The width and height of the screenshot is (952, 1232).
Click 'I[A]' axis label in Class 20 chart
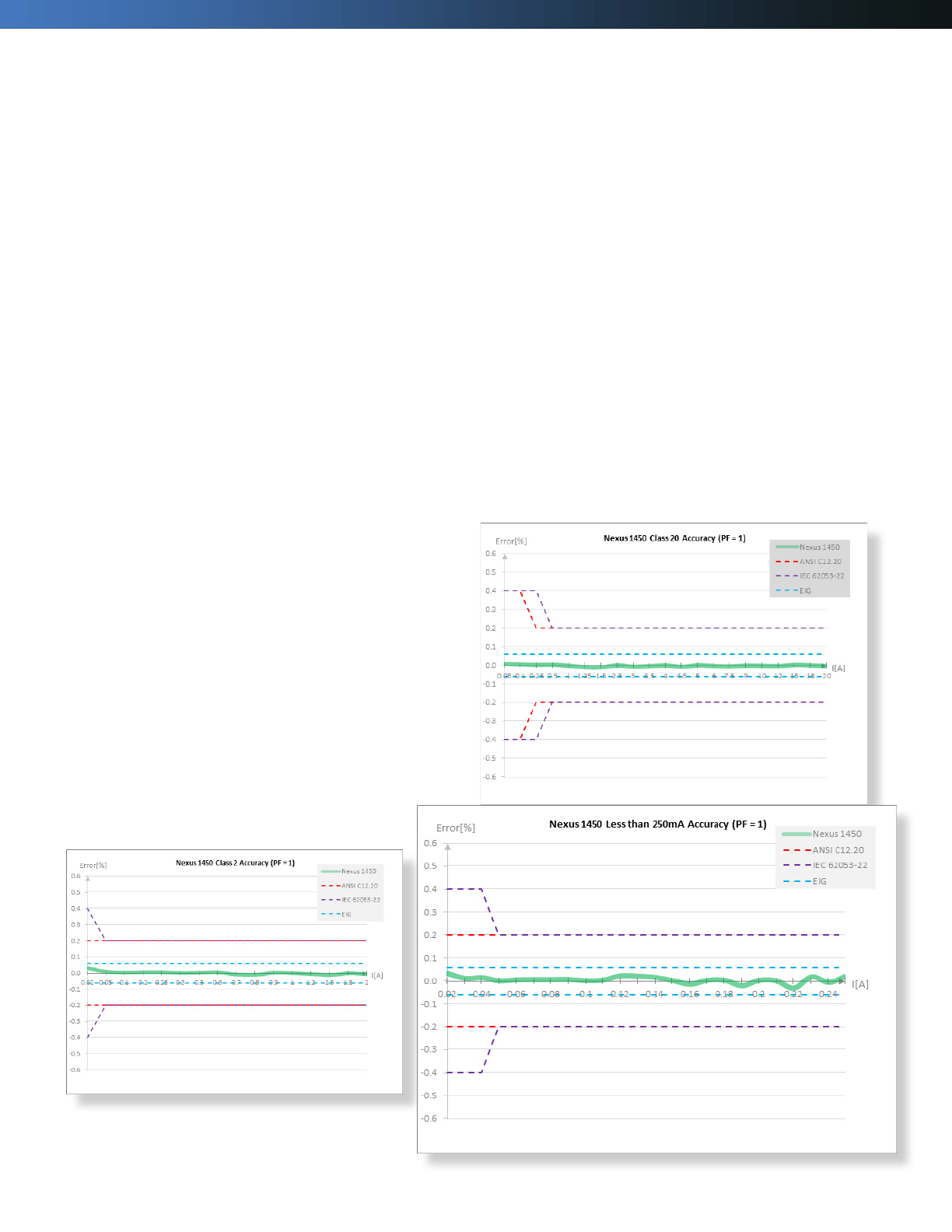[x=838, y=669]
